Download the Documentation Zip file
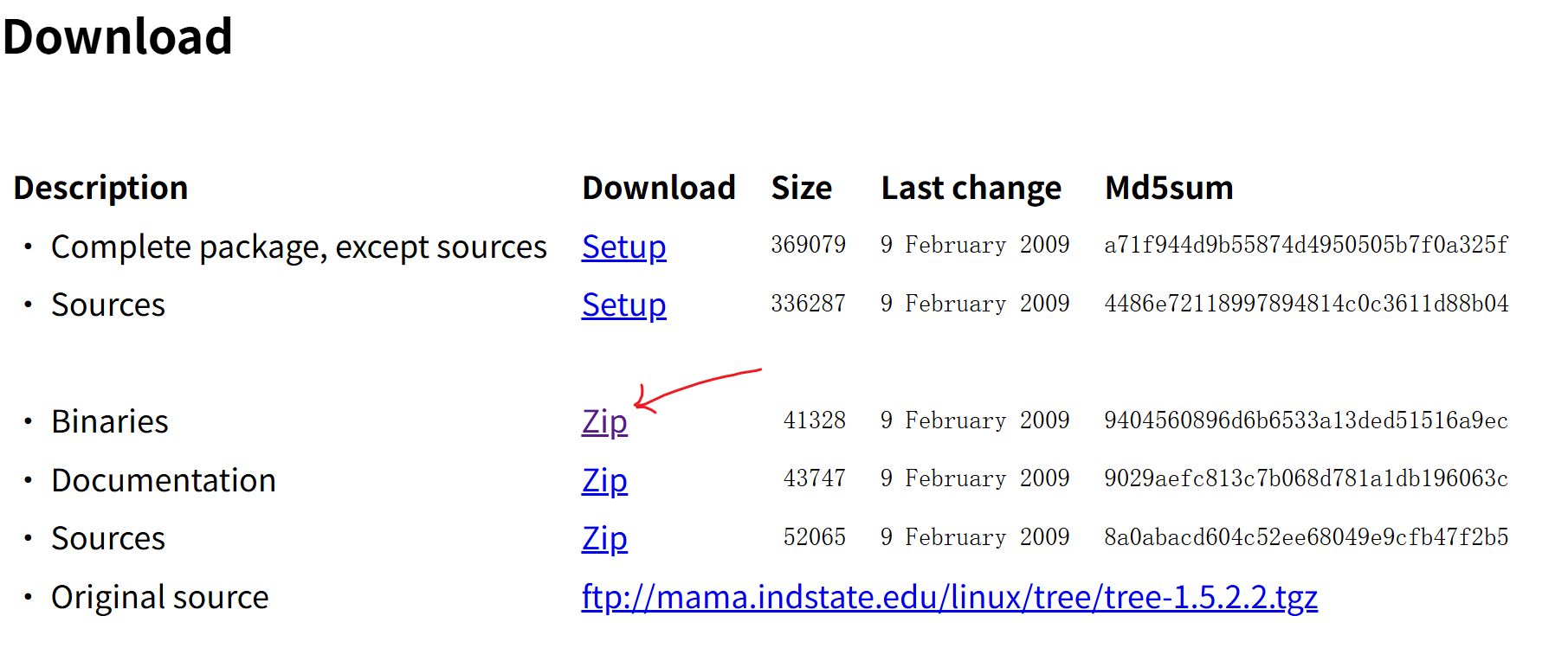 pos(603,481)
